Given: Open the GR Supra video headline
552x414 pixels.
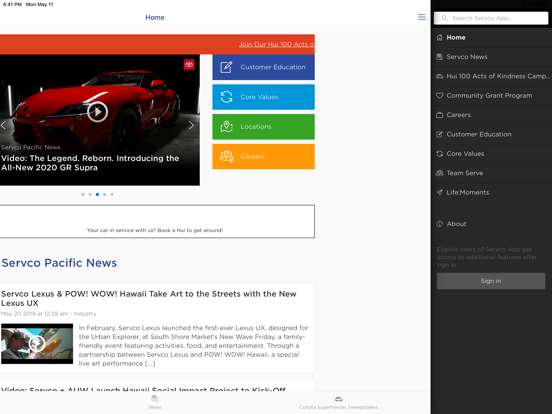Looking at the screenshot, I should coord(90,163).
